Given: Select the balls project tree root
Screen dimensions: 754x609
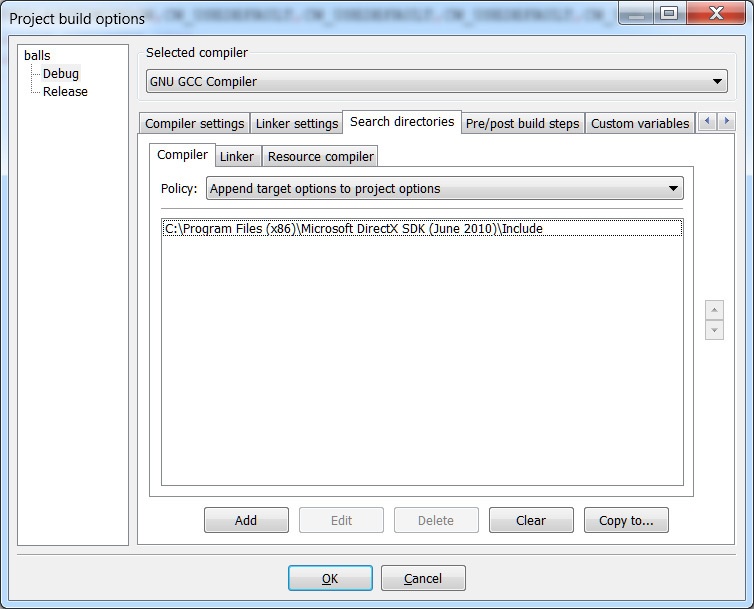Looking at the screenshot, I should 37,55.
